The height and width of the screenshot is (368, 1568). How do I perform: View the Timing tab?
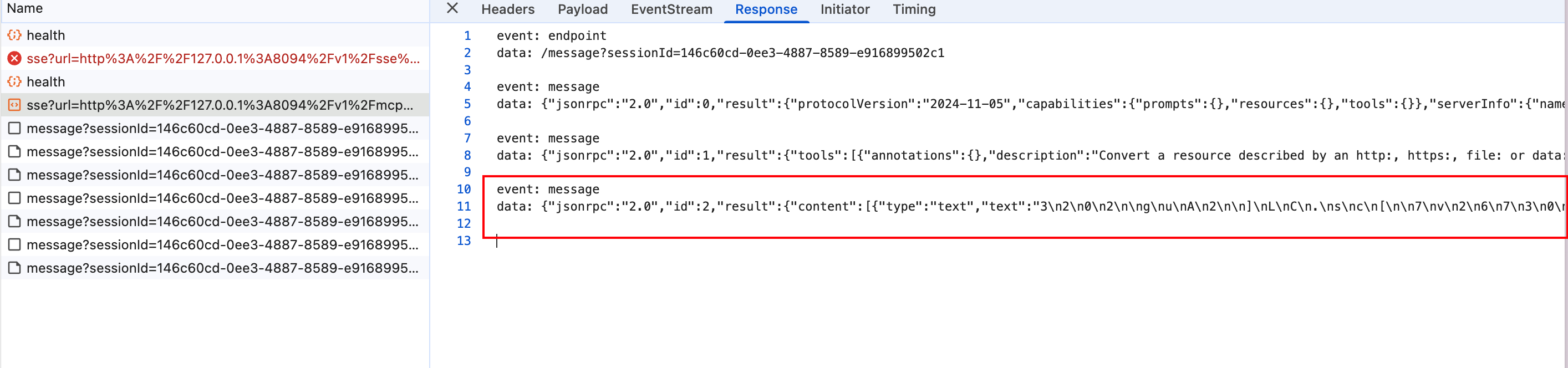coord(914,10)
